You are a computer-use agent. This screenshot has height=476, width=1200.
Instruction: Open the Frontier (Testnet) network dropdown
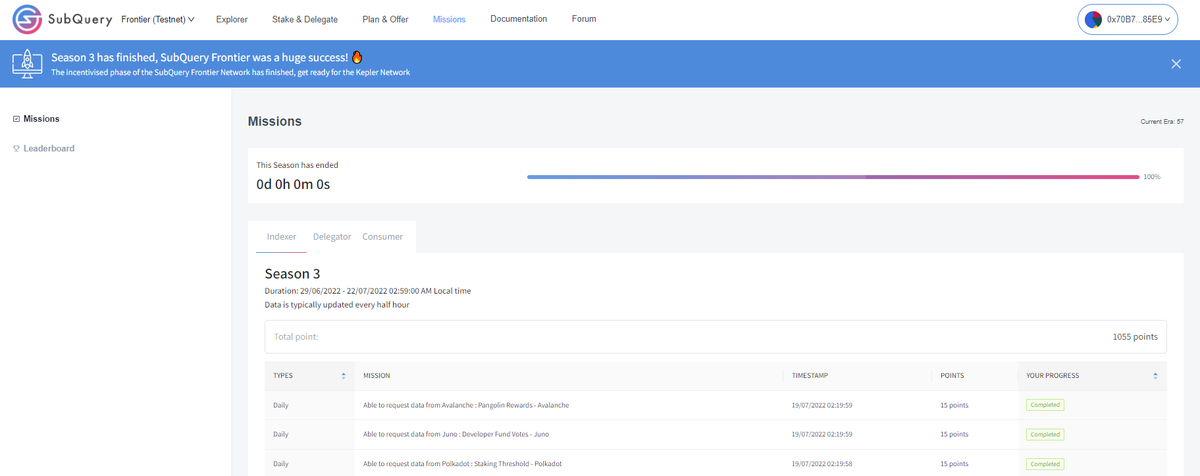point(158,20)
